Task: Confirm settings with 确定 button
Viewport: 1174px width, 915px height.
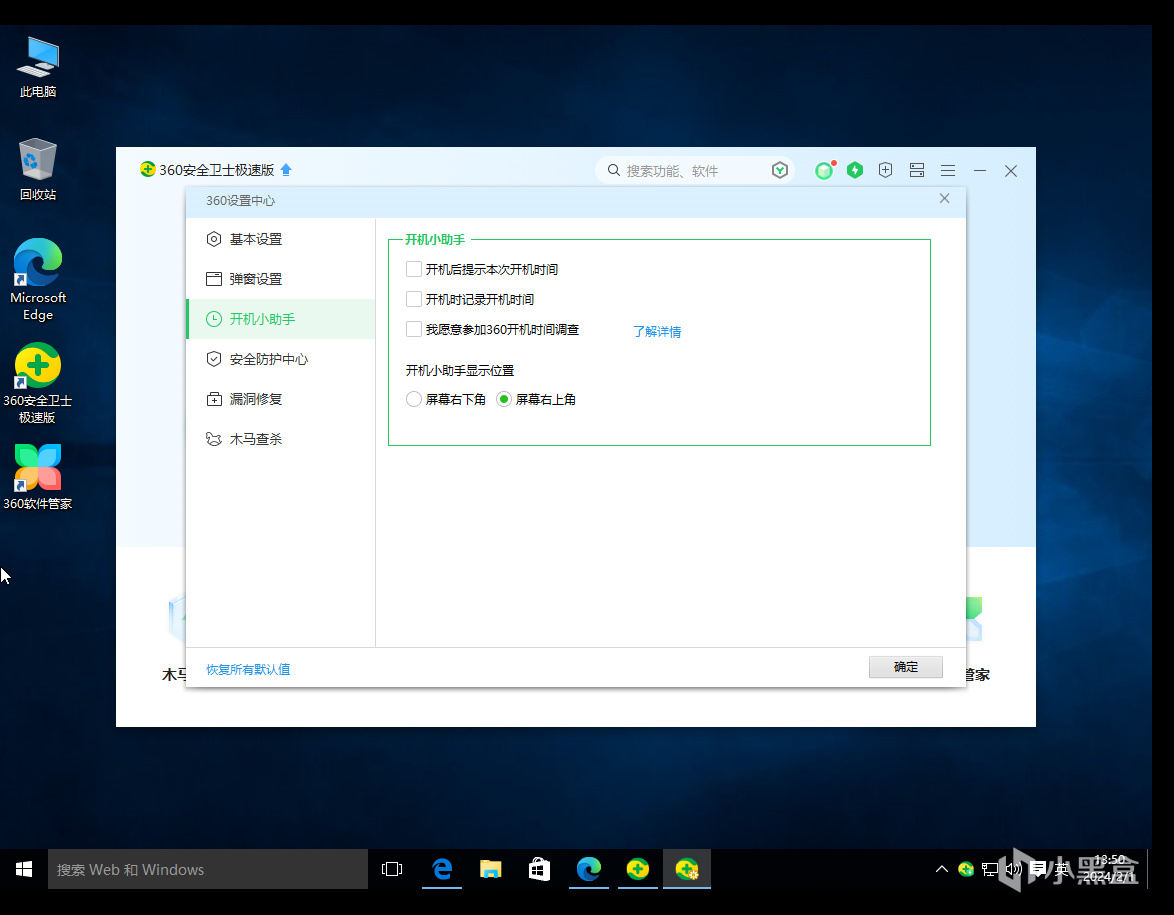Action: [905, 666]
